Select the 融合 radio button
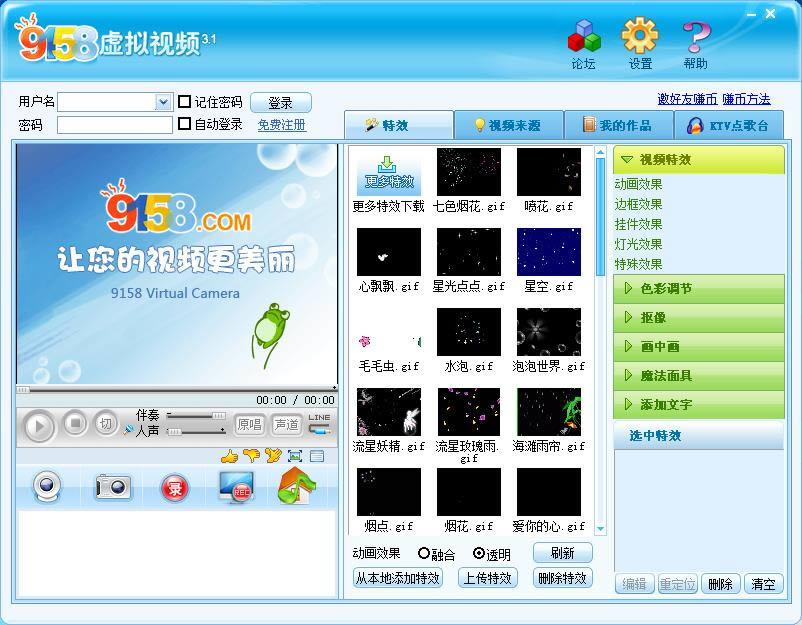 [x=424, y=553]
